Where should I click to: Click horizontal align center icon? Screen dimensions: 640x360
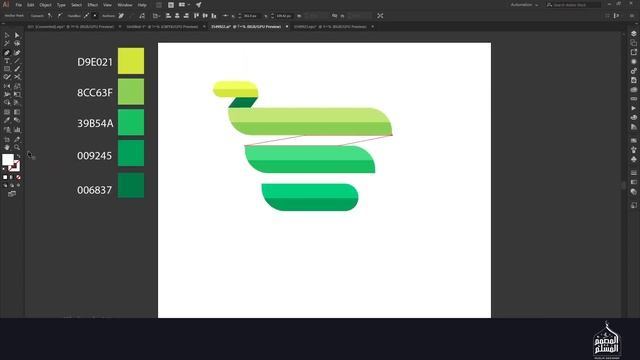[177, 16]
